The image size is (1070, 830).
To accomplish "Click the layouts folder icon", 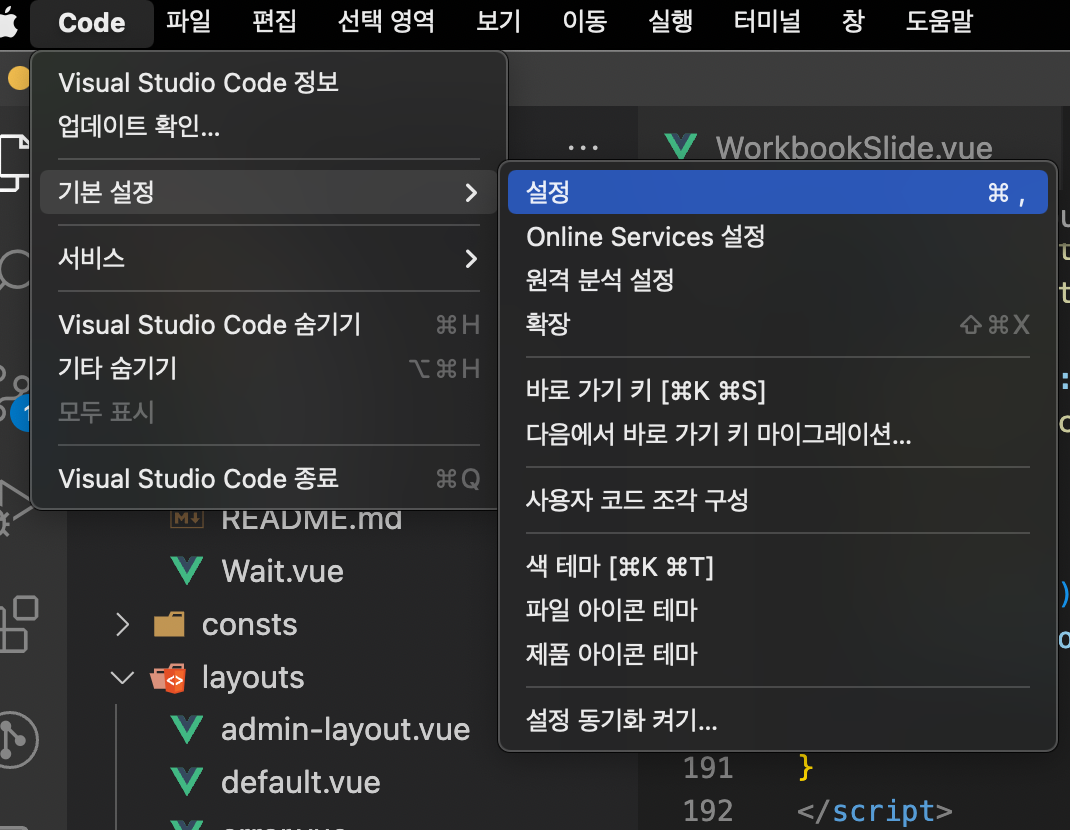I will 169,677.
